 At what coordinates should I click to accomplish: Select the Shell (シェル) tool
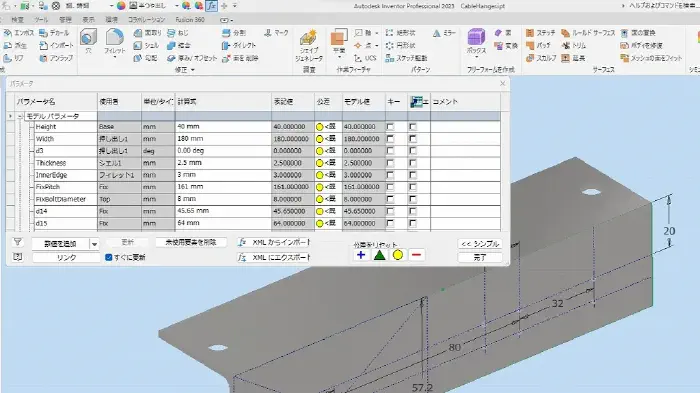click(146, 46)
